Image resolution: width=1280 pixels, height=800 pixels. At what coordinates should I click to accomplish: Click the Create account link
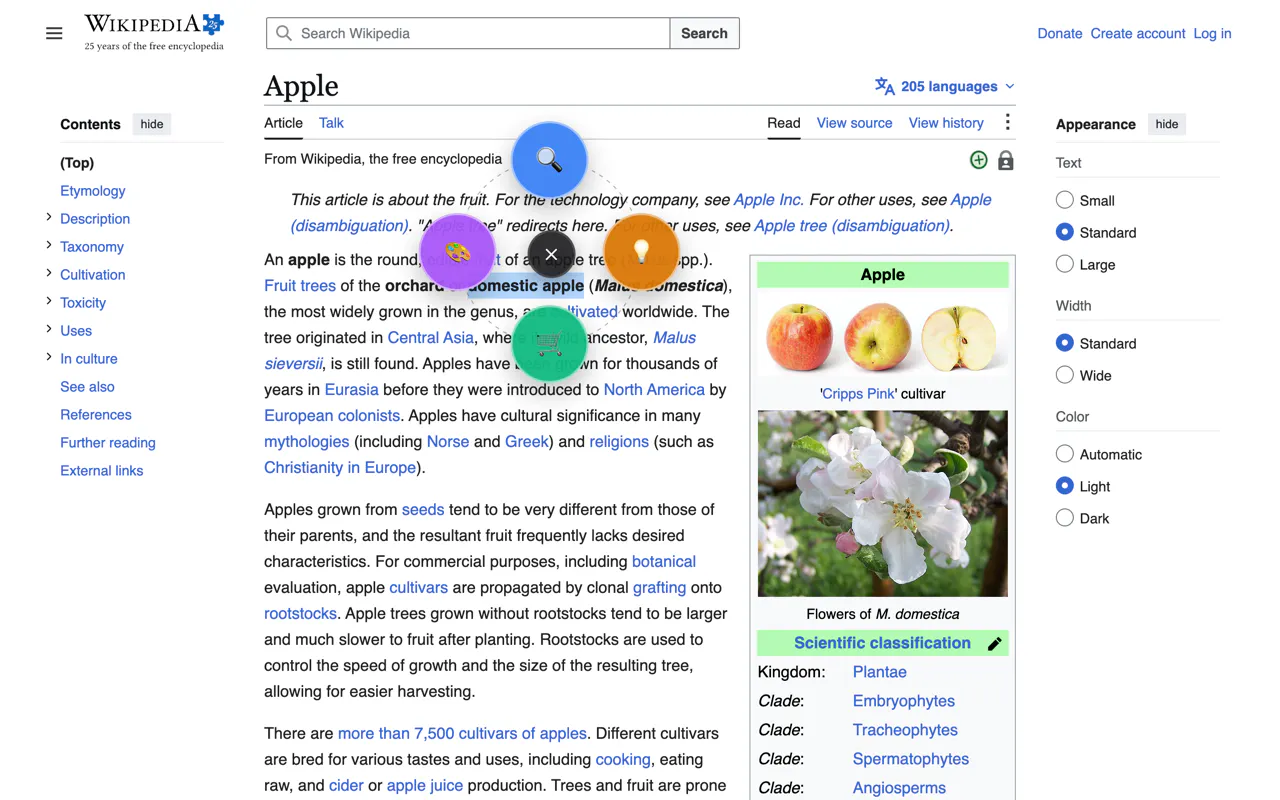point(1138,33)
